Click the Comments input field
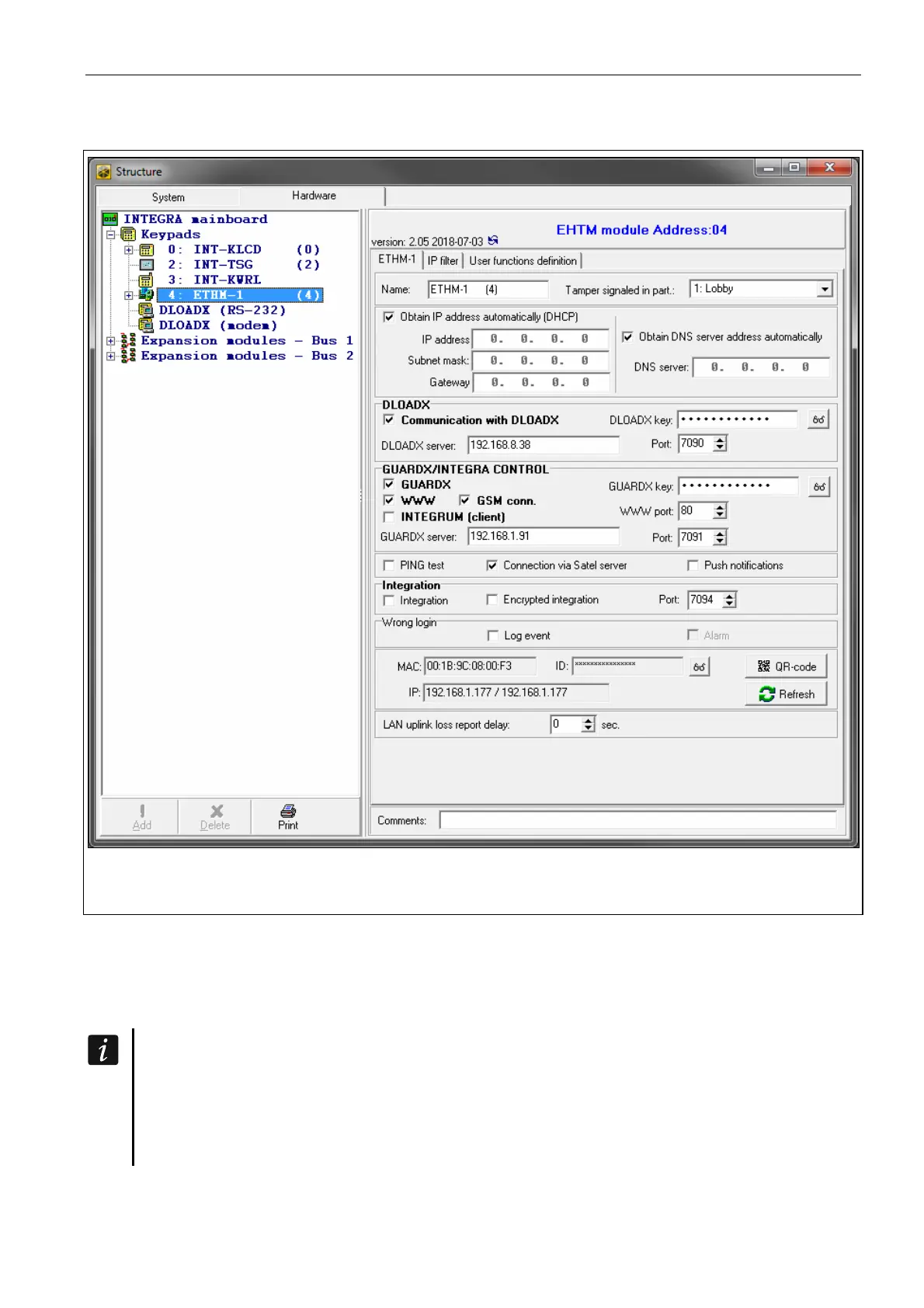 pos(637,820)
